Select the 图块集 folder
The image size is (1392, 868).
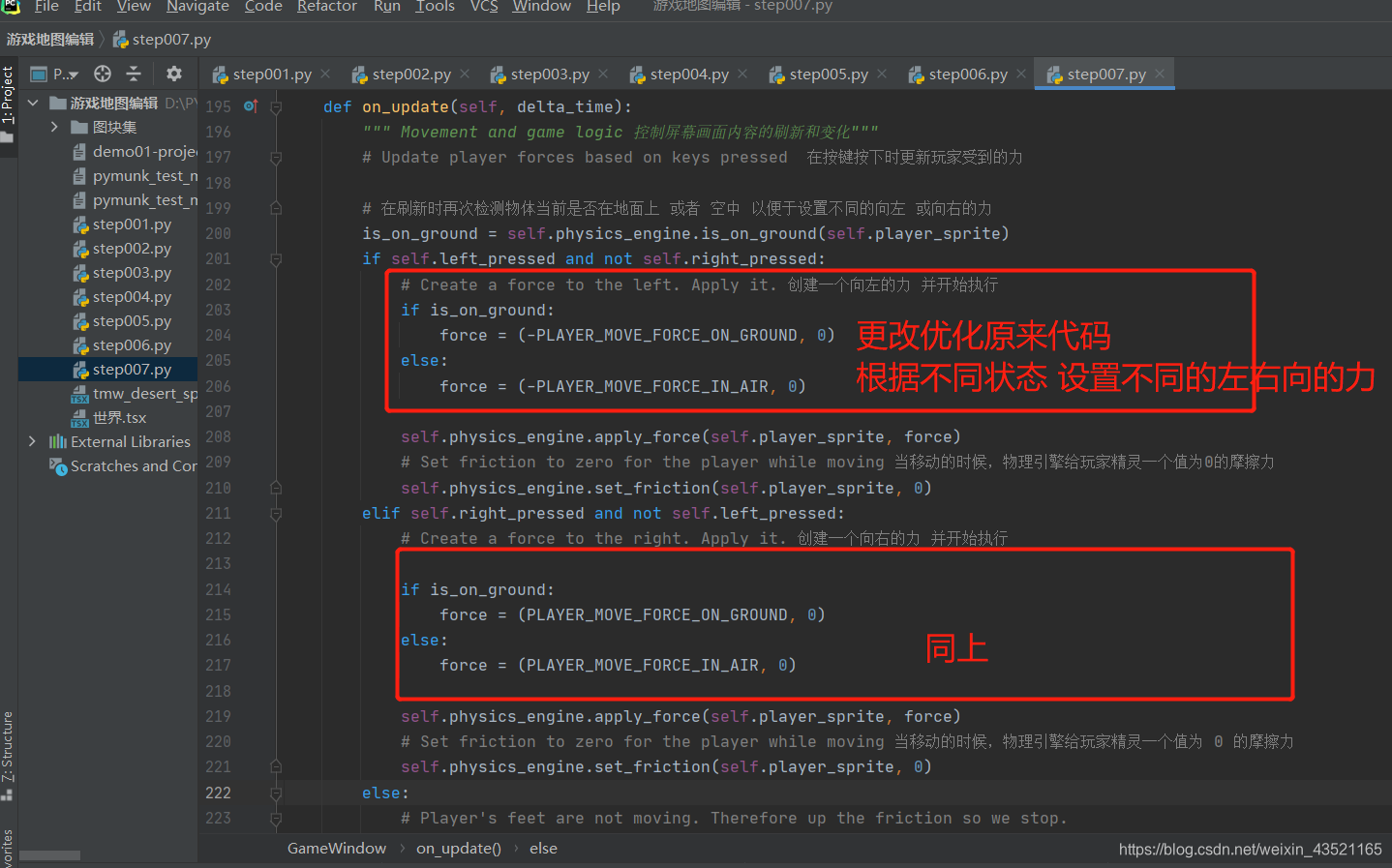(x=114, y=127)
